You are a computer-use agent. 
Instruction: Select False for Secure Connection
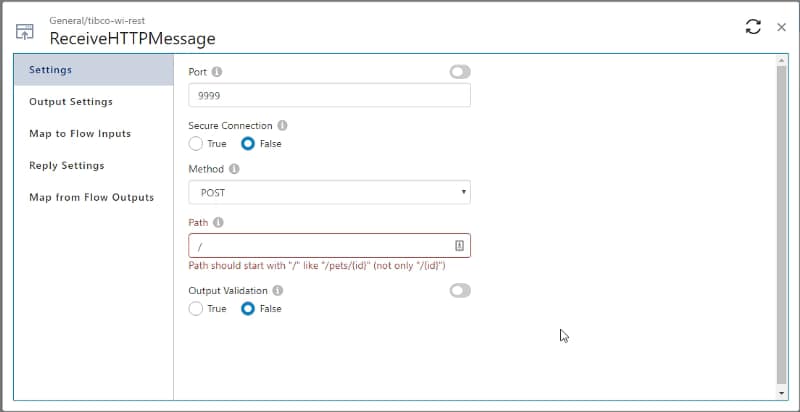point(248,144)
